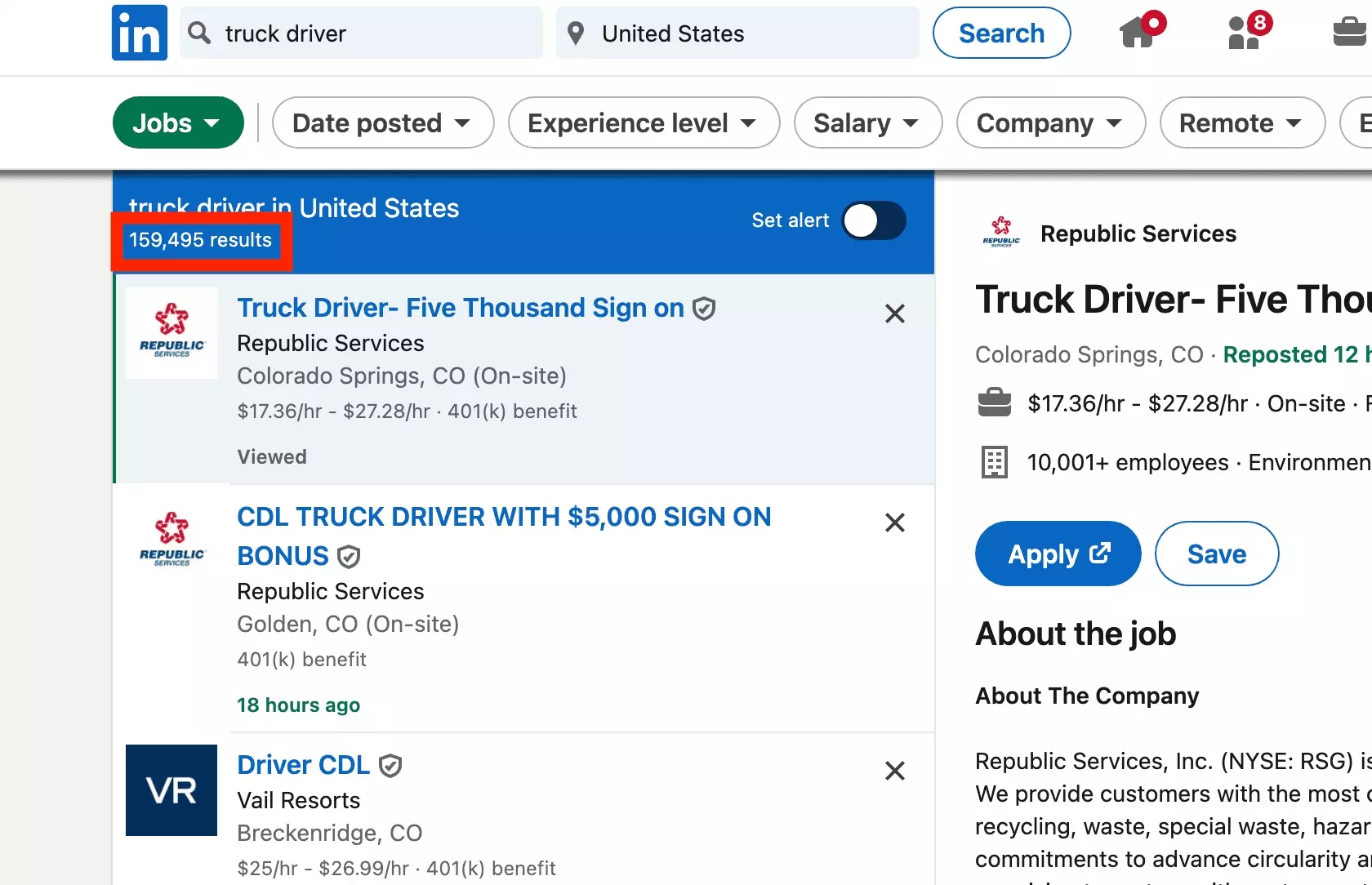This screenshot has width=1372, height=885.
Task: Click the Vail Resorts VR logo
Action: 171,790
